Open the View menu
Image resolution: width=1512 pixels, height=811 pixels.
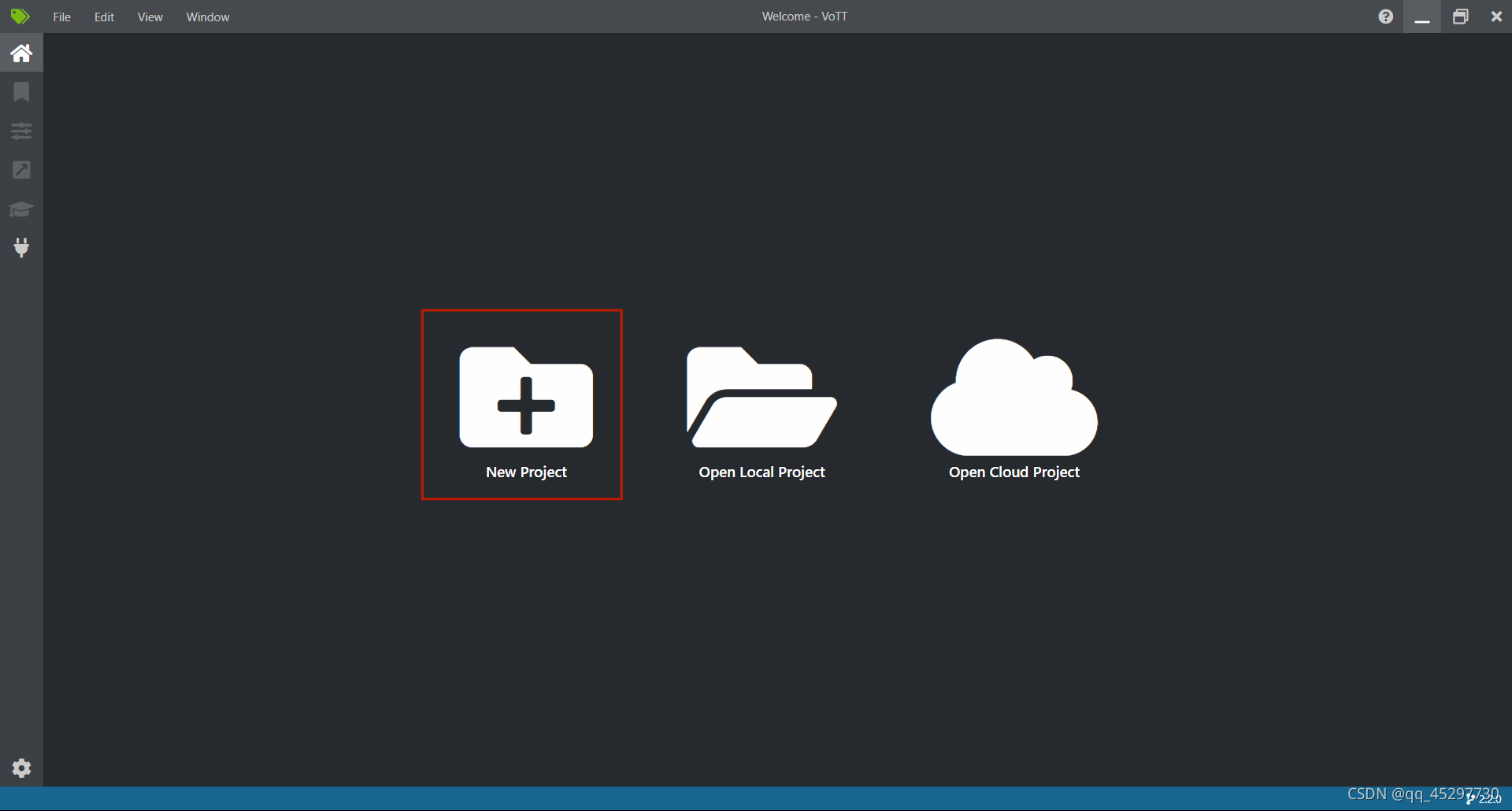tap(150, 17)
